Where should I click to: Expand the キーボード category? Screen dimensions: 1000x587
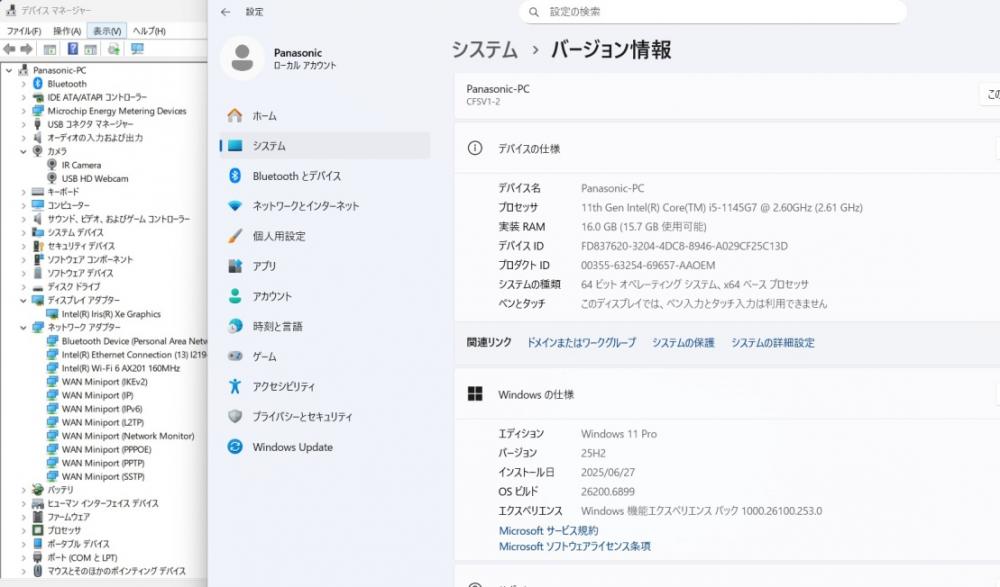point(24,192)
